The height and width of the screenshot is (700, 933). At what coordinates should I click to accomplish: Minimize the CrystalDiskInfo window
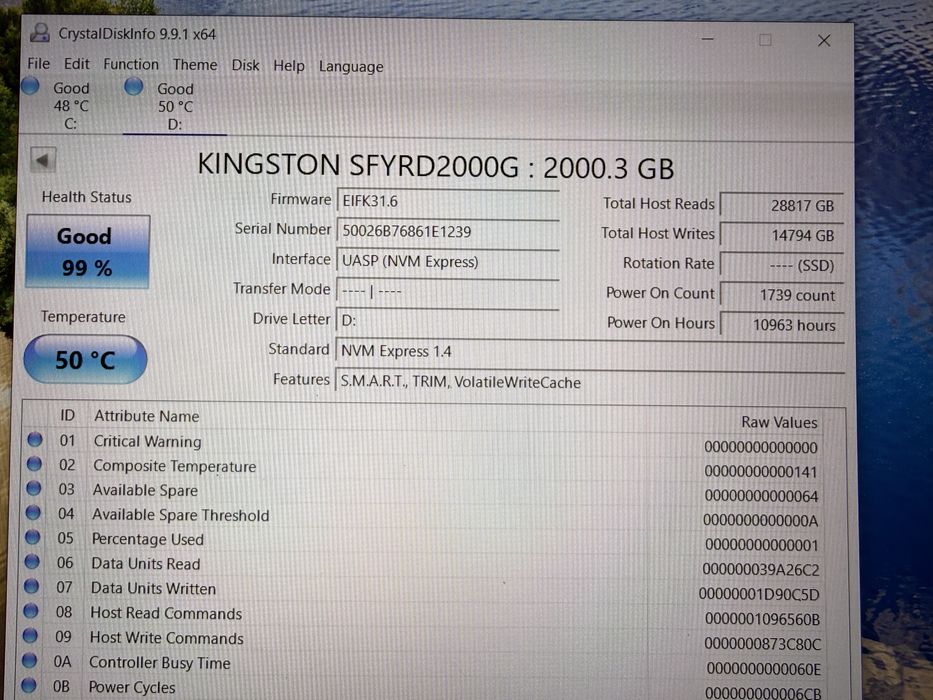point(707,39)
